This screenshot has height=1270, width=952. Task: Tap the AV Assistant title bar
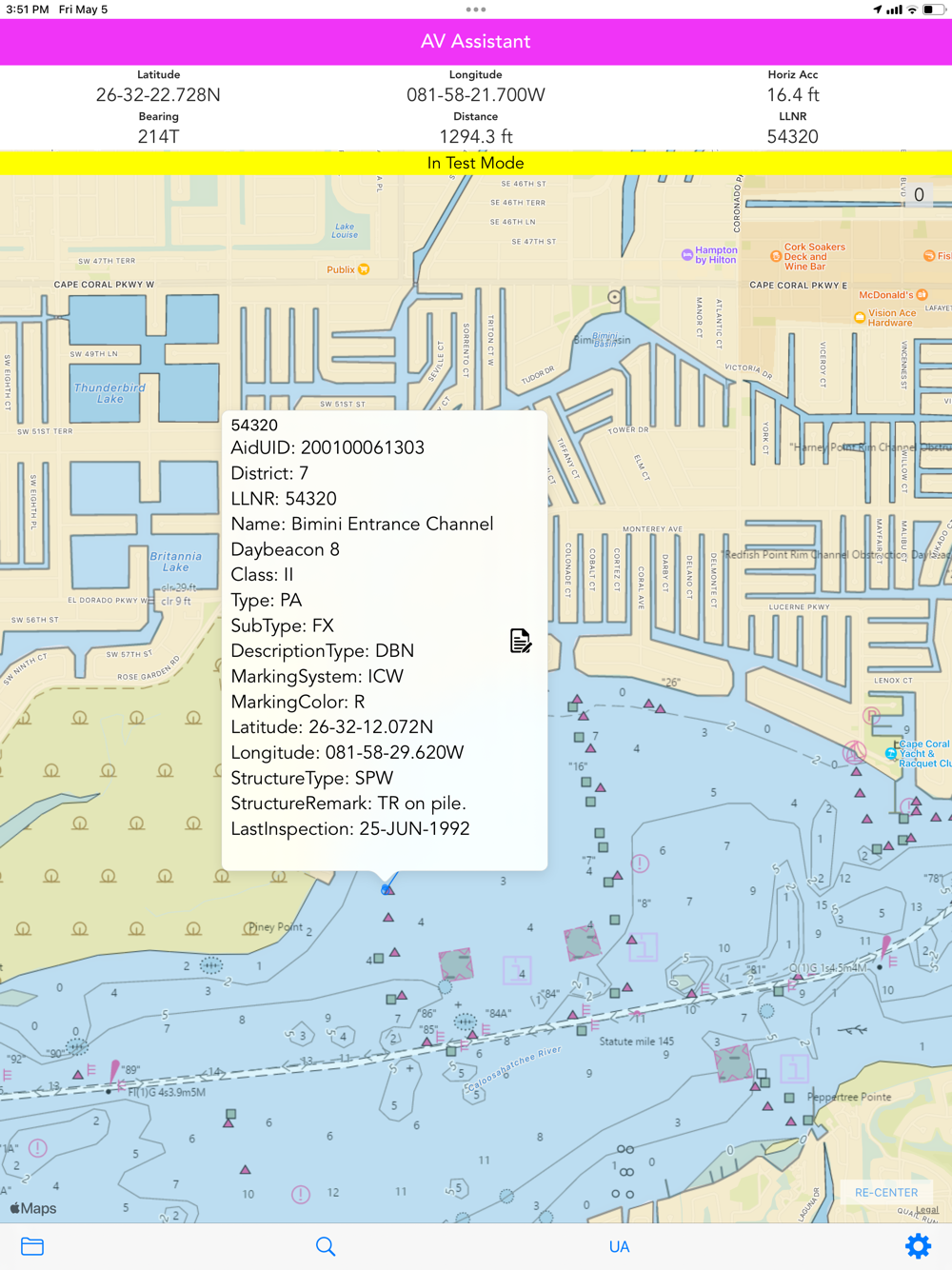click(x=476, y=42)
